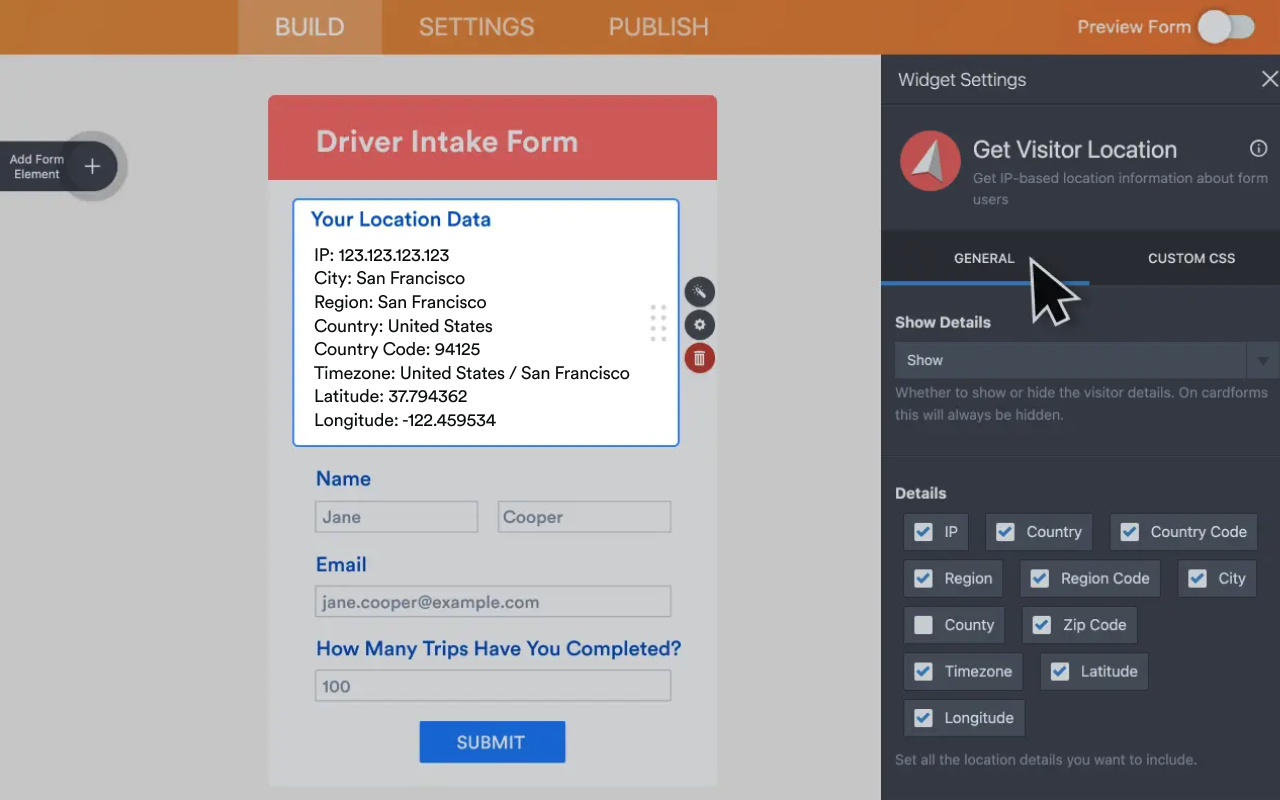Image resolution: width=1280 pixels, height=800 pixels.
Task: Open the Show Details dropdown
Action: tap(1264, 360)
